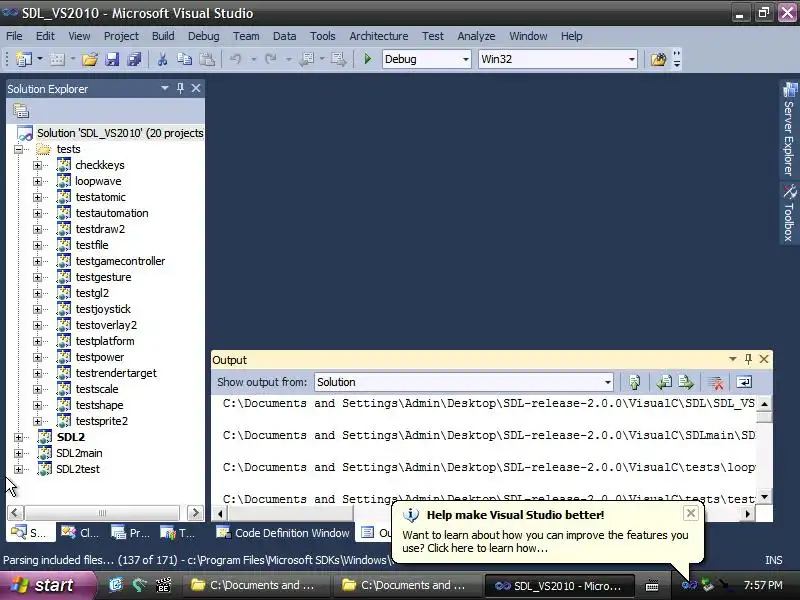
Task: Close the Solution Explorer panel
Action: 196,88
